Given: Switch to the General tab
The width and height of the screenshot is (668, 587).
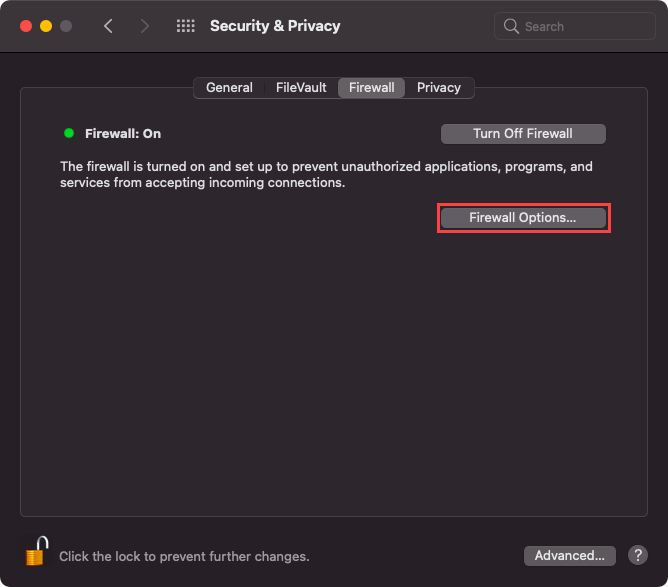Looking at the screenshot, I should coord(229,88).
